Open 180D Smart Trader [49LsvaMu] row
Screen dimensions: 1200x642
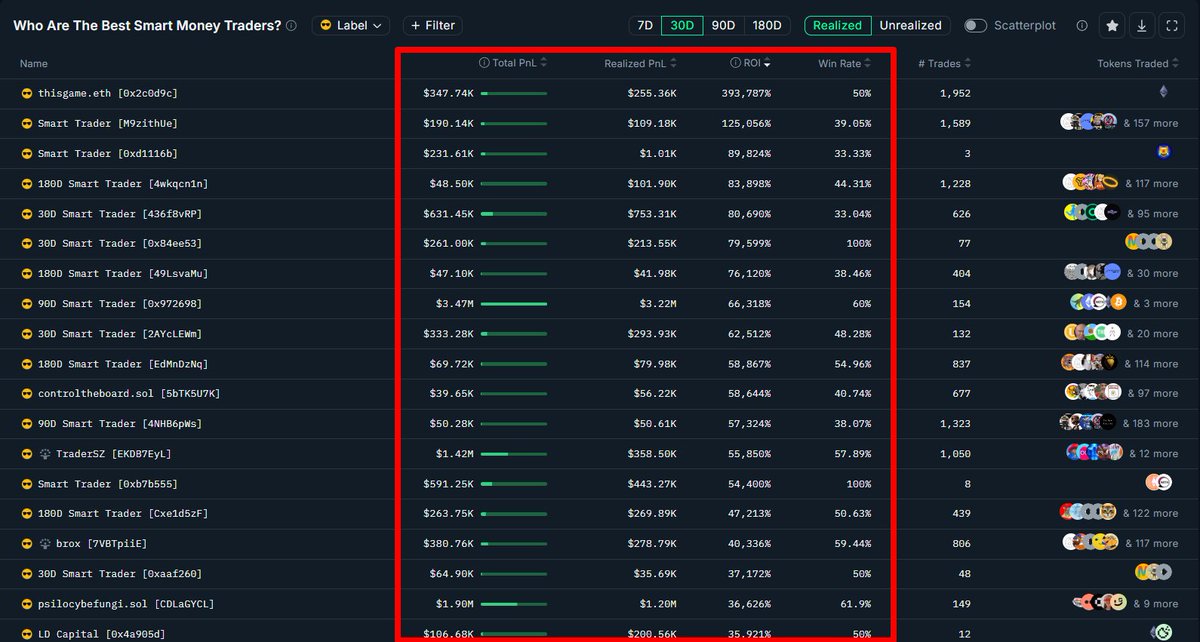pos(600,273)
